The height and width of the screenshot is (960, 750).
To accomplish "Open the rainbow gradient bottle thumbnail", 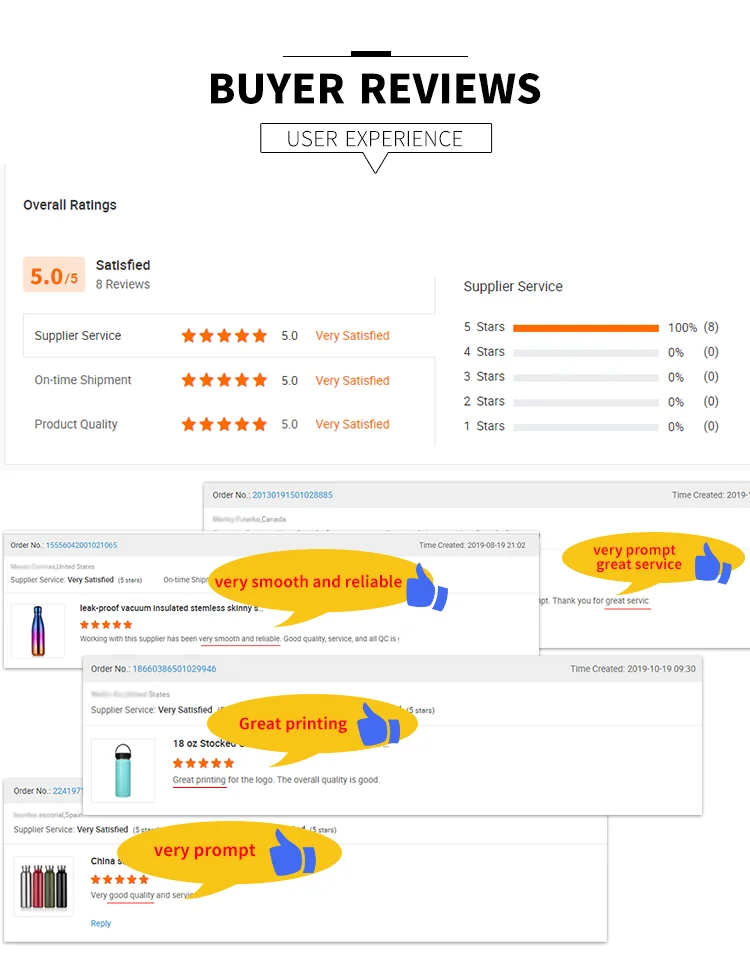I will coord(38,630).
